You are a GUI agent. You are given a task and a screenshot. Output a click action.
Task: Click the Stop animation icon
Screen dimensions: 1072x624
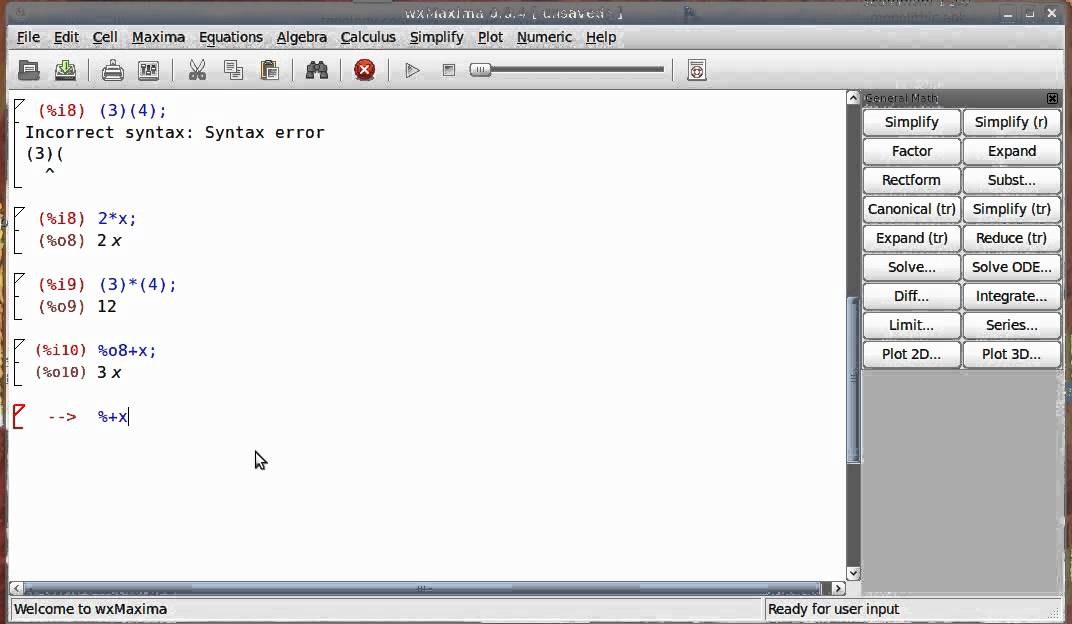point(448,70)
